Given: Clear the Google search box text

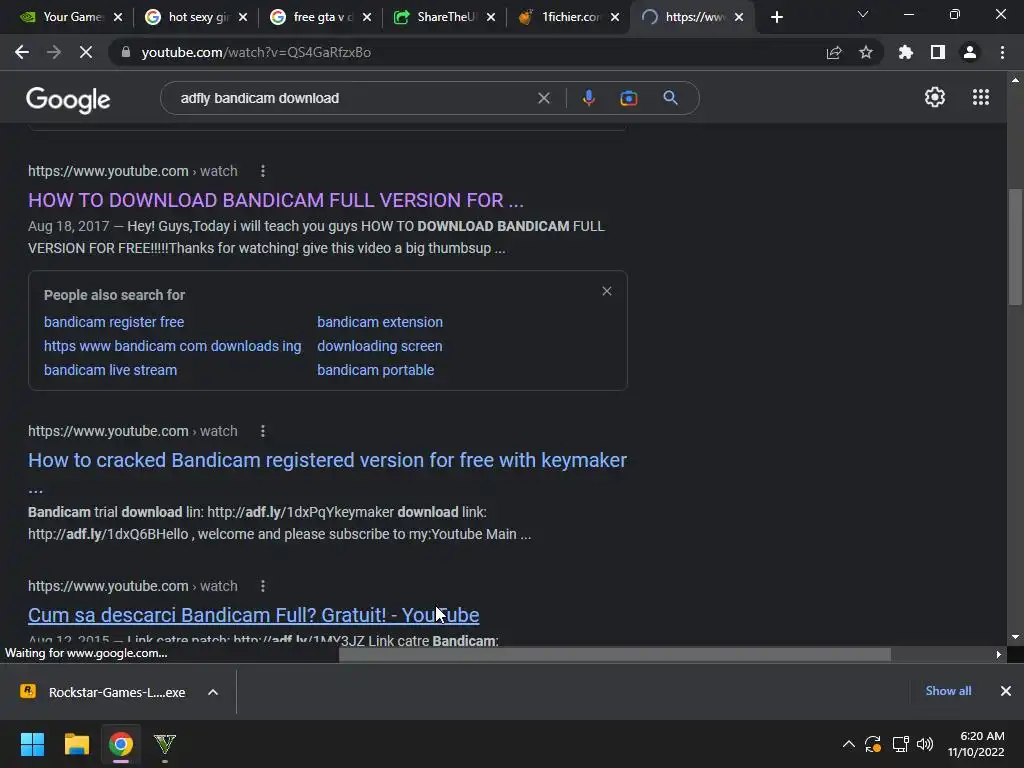Looking at the screenshot, I should click(x=543, y=98).
